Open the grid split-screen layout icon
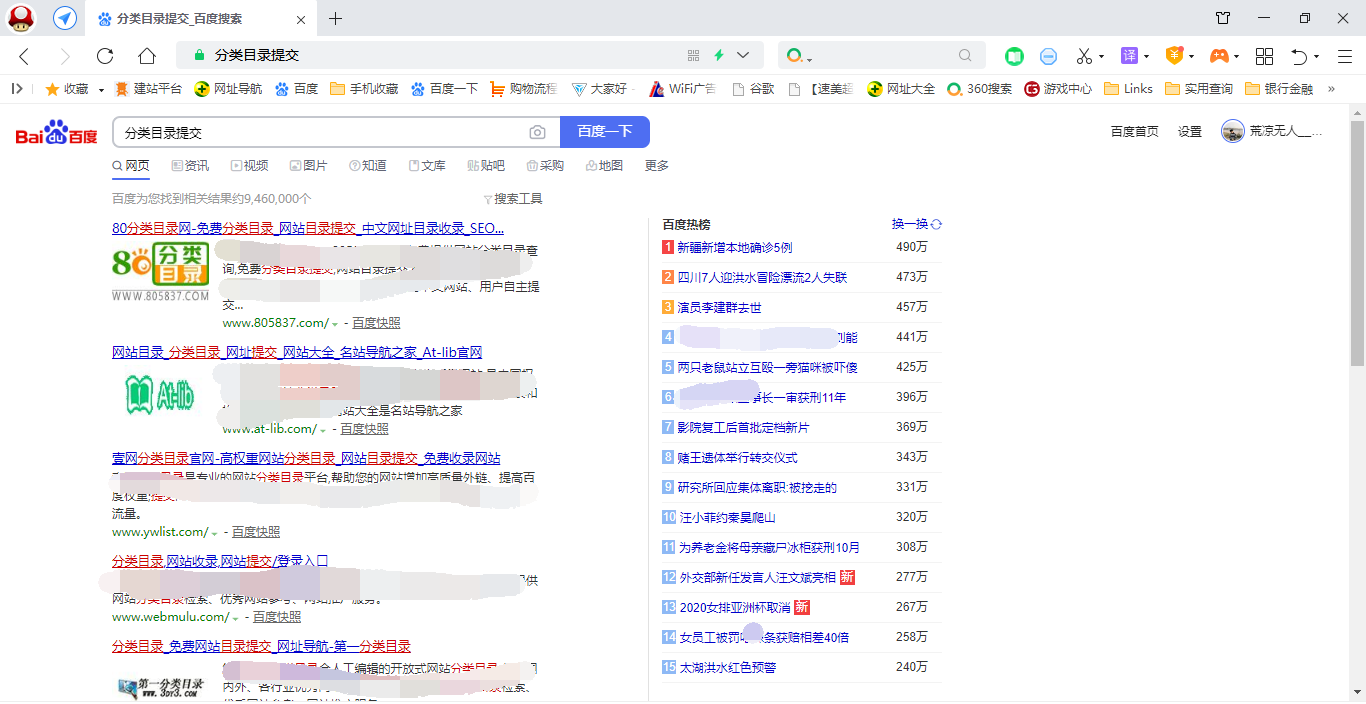Viewport: 1366px width, 704px height. pos(1264,55)
